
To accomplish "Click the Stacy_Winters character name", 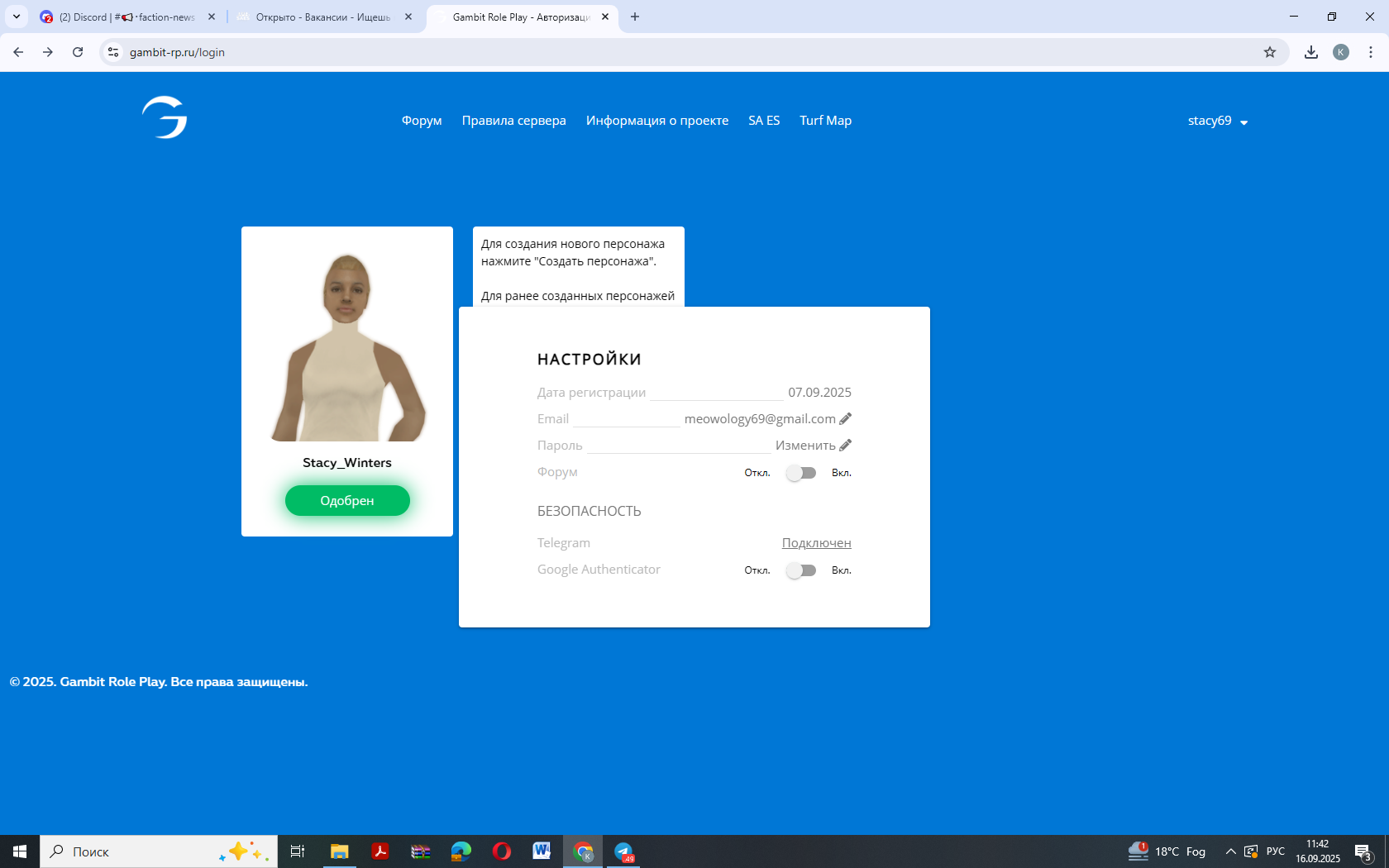I will (x=347, y=463).
